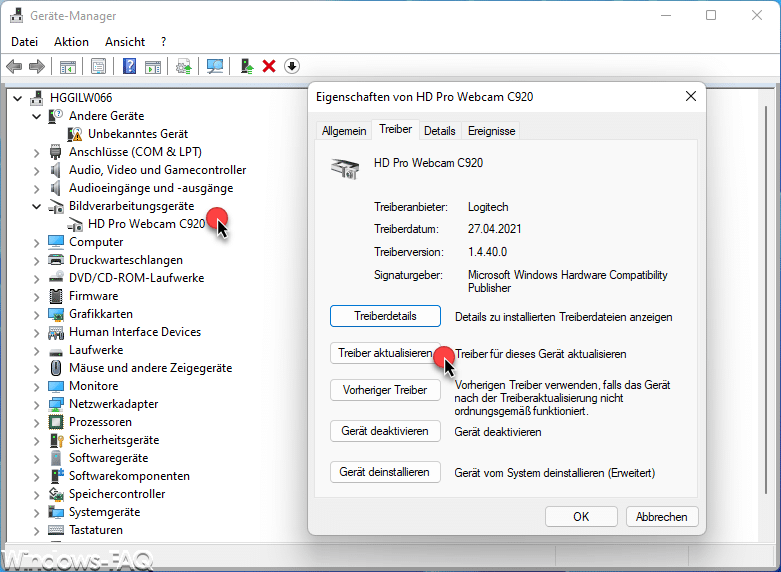Click the Sicherheitsgeräte key icon
This screenshot has height=572, width=781.
coord(56,440)
